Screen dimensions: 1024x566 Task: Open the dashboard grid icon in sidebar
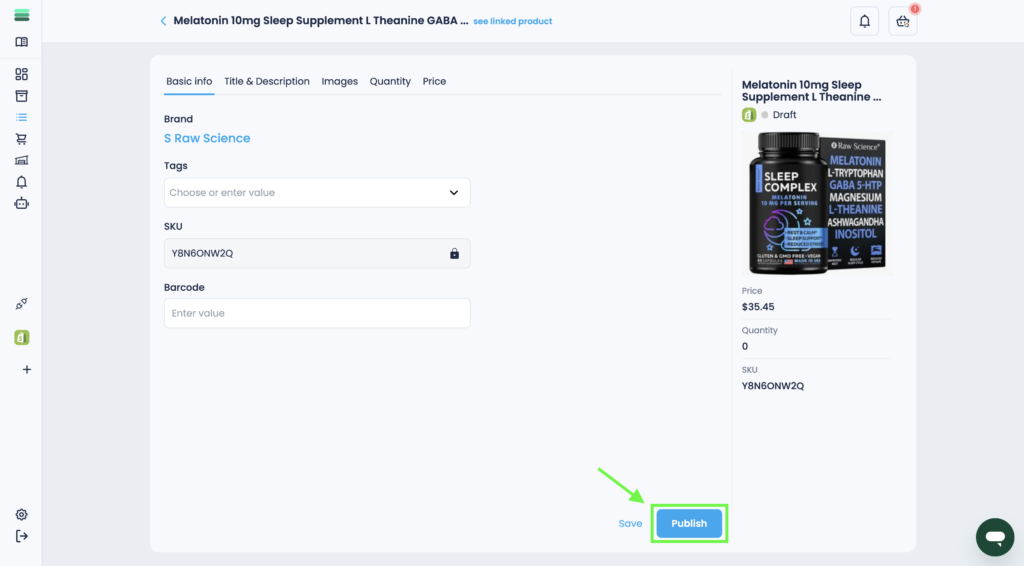pos(21,74)
